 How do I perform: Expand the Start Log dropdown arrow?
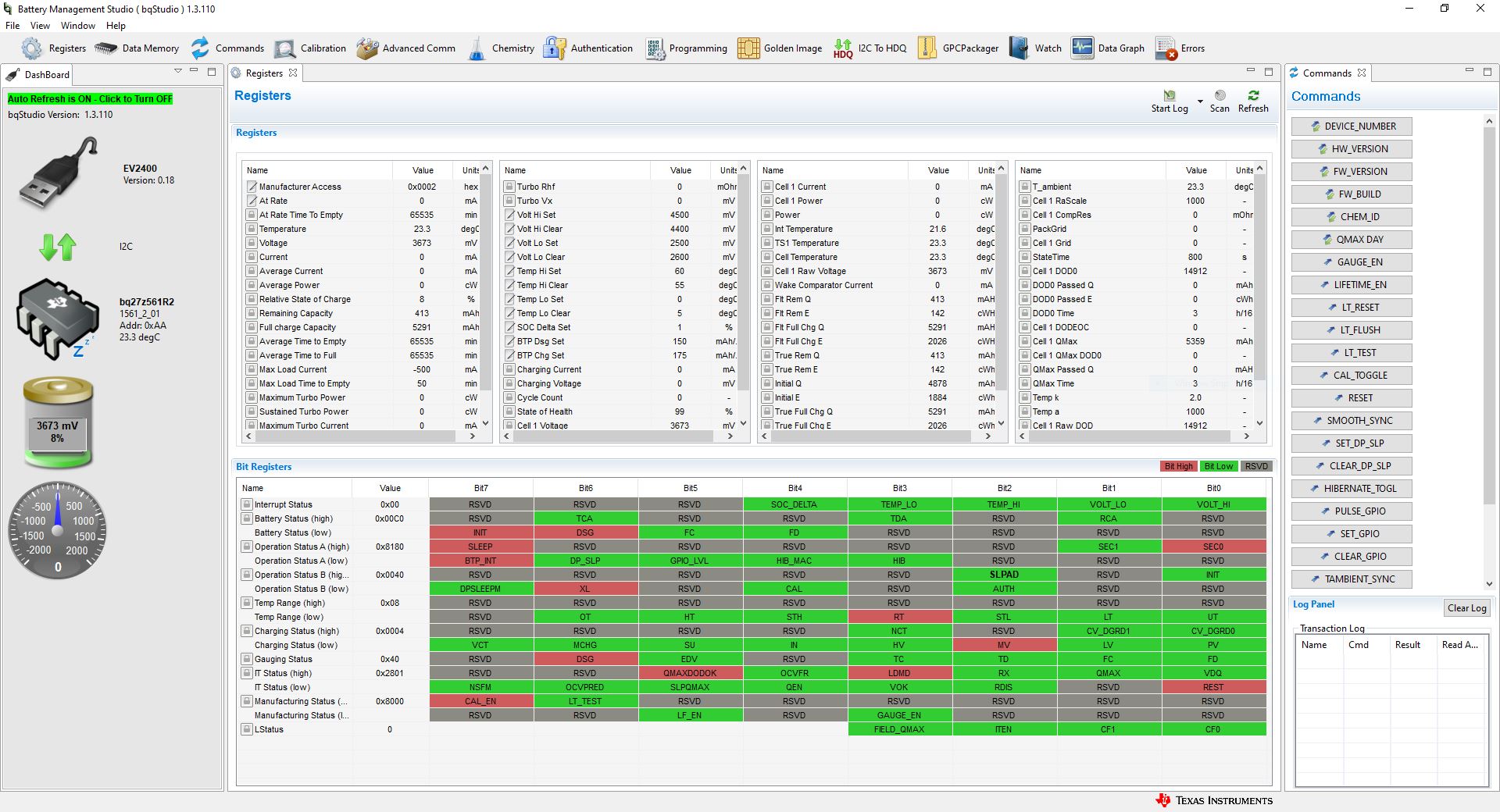[1200, 101]
